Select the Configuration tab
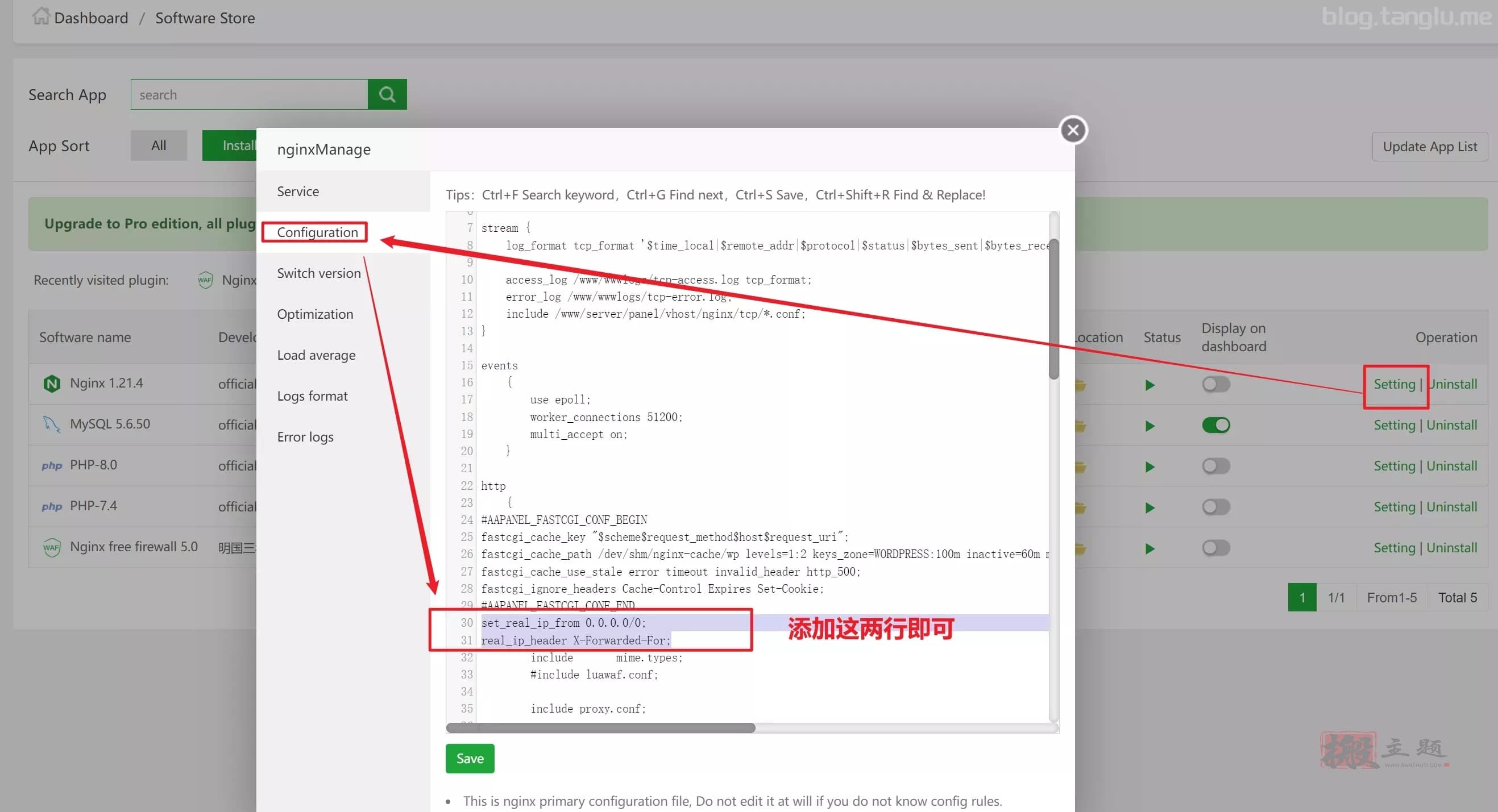 click(343, 232)
